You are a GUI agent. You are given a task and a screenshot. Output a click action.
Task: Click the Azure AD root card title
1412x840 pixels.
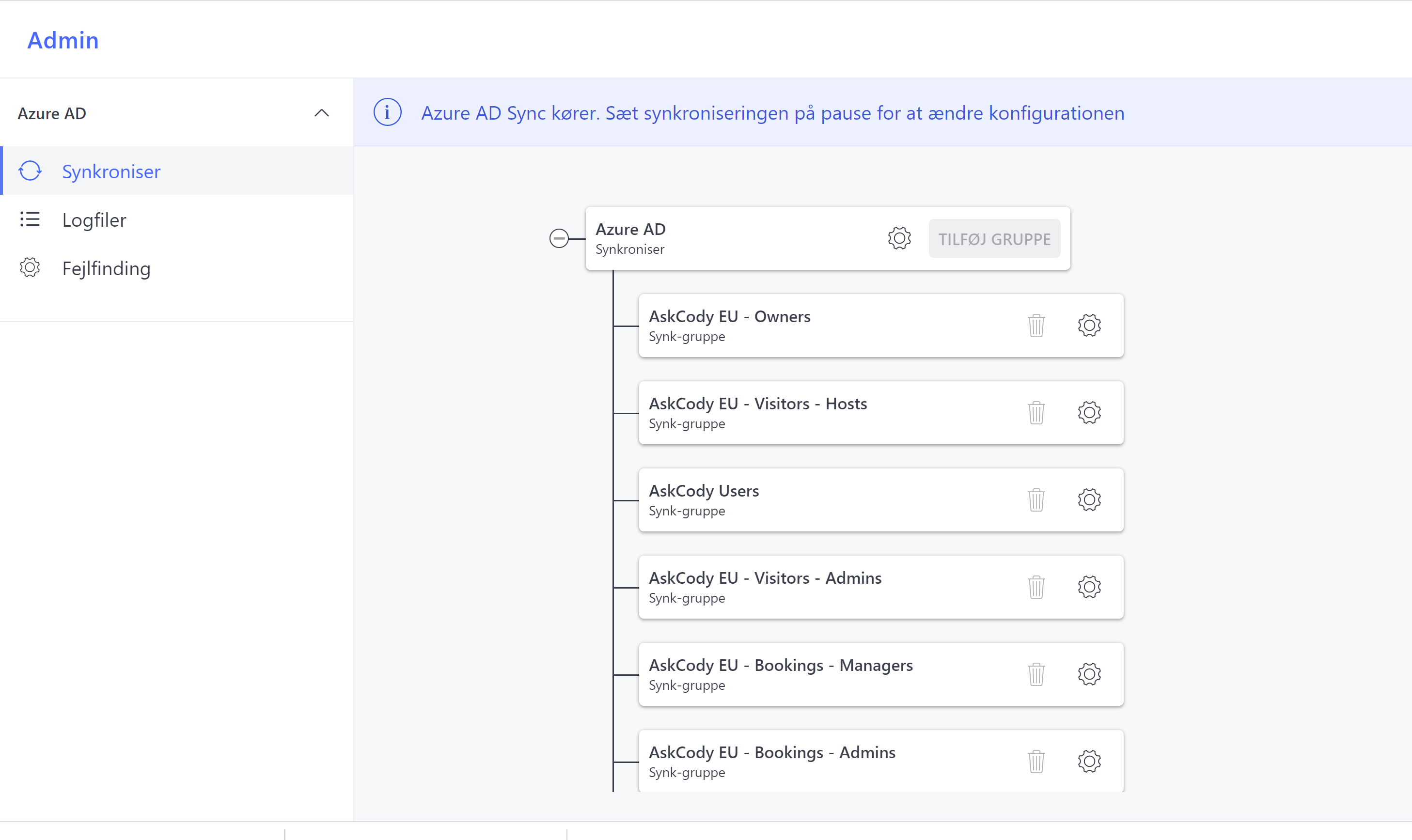click(630, 229)
